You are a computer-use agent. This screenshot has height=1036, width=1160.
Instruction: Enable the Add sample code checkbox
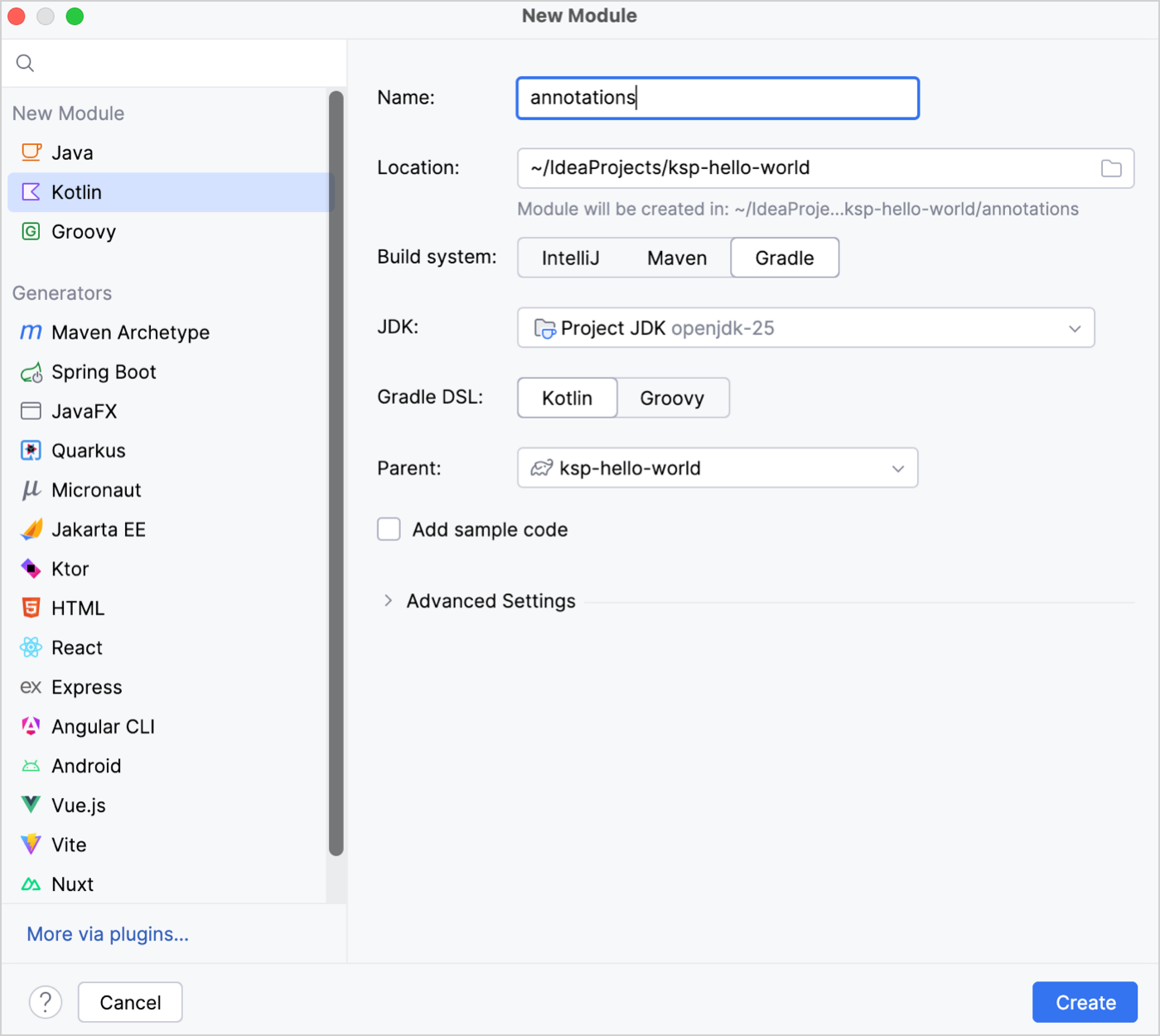[389, 529]
